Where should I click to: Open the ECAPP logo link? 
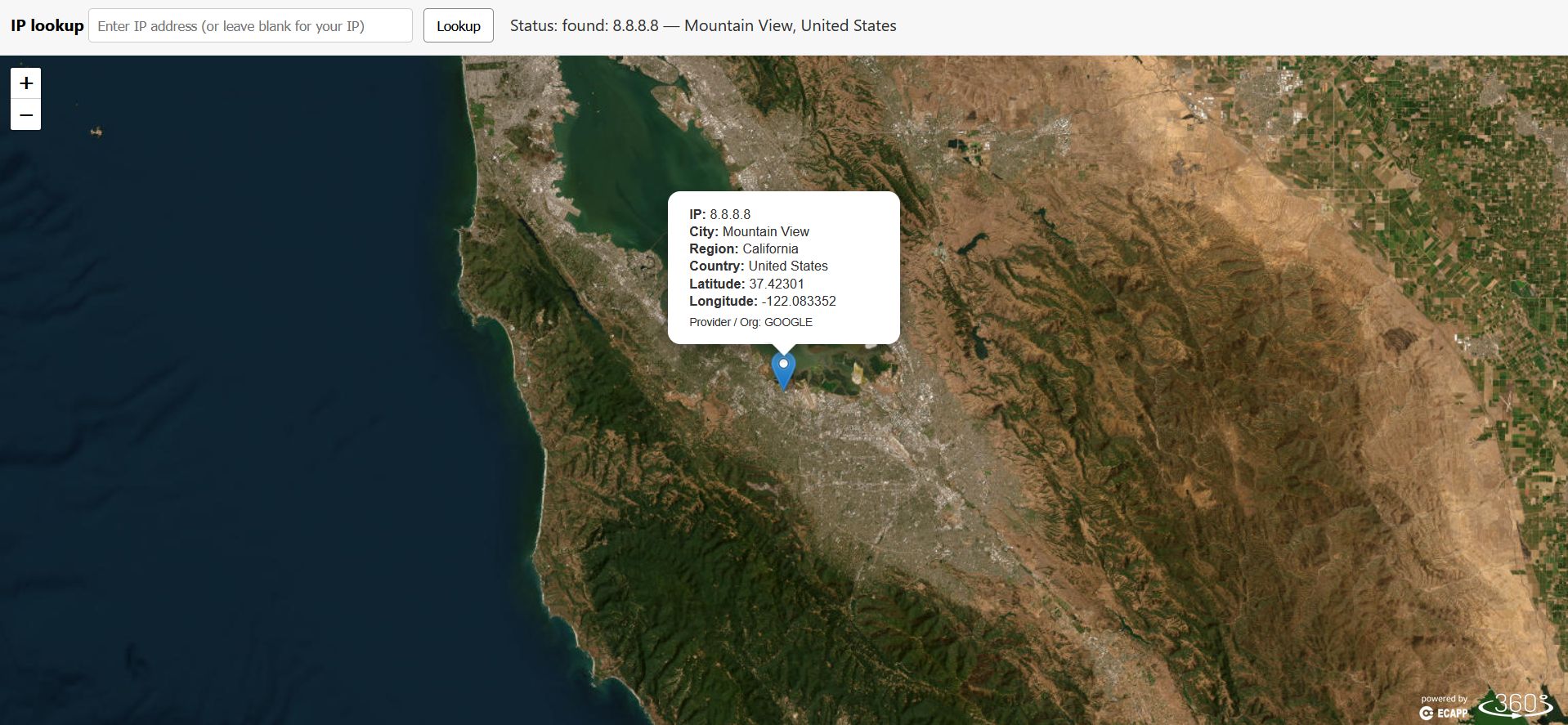(x=1444, y=713)
